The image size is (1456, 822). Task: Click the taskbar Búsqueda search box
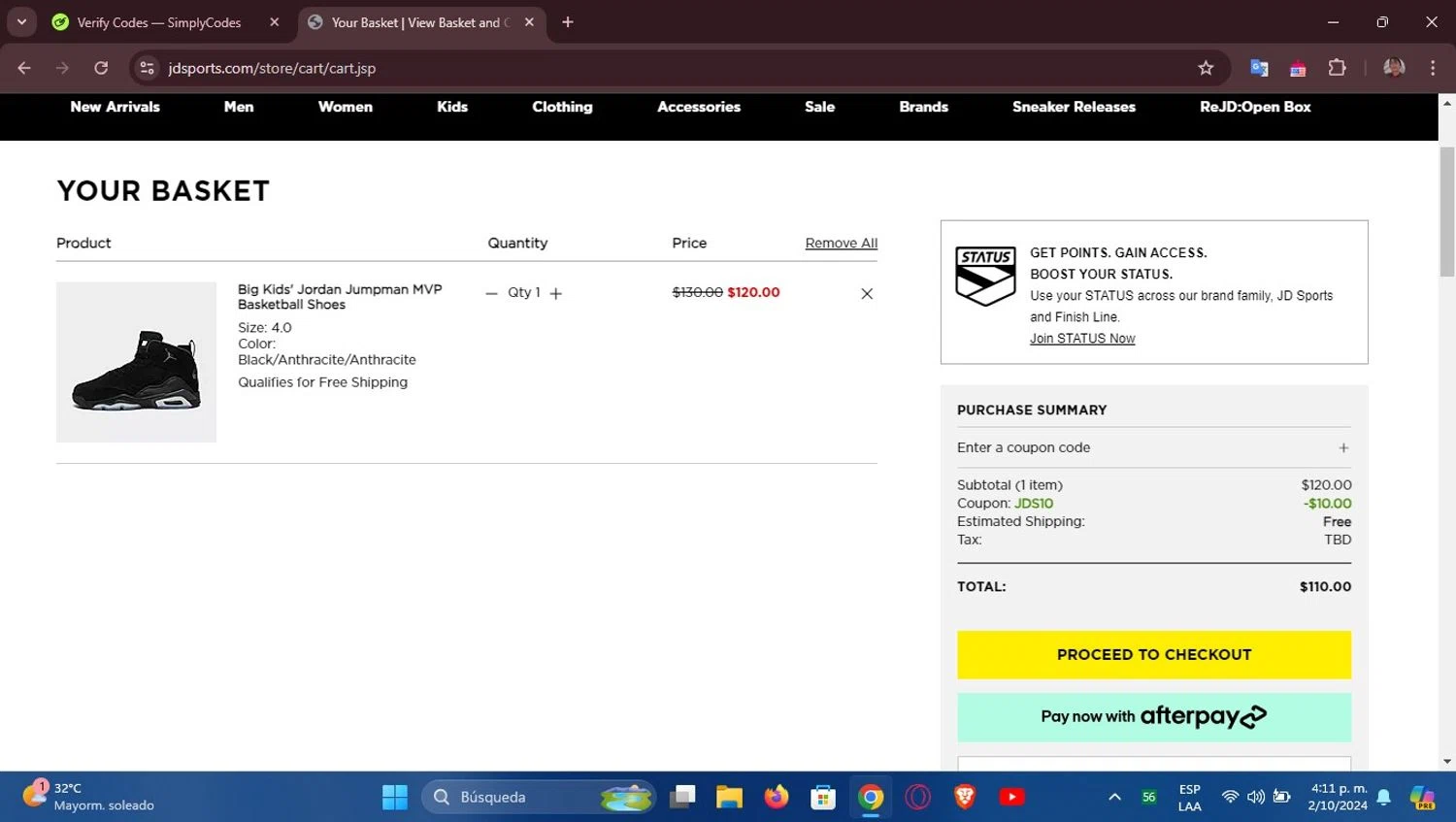click(x=539, y=797)
